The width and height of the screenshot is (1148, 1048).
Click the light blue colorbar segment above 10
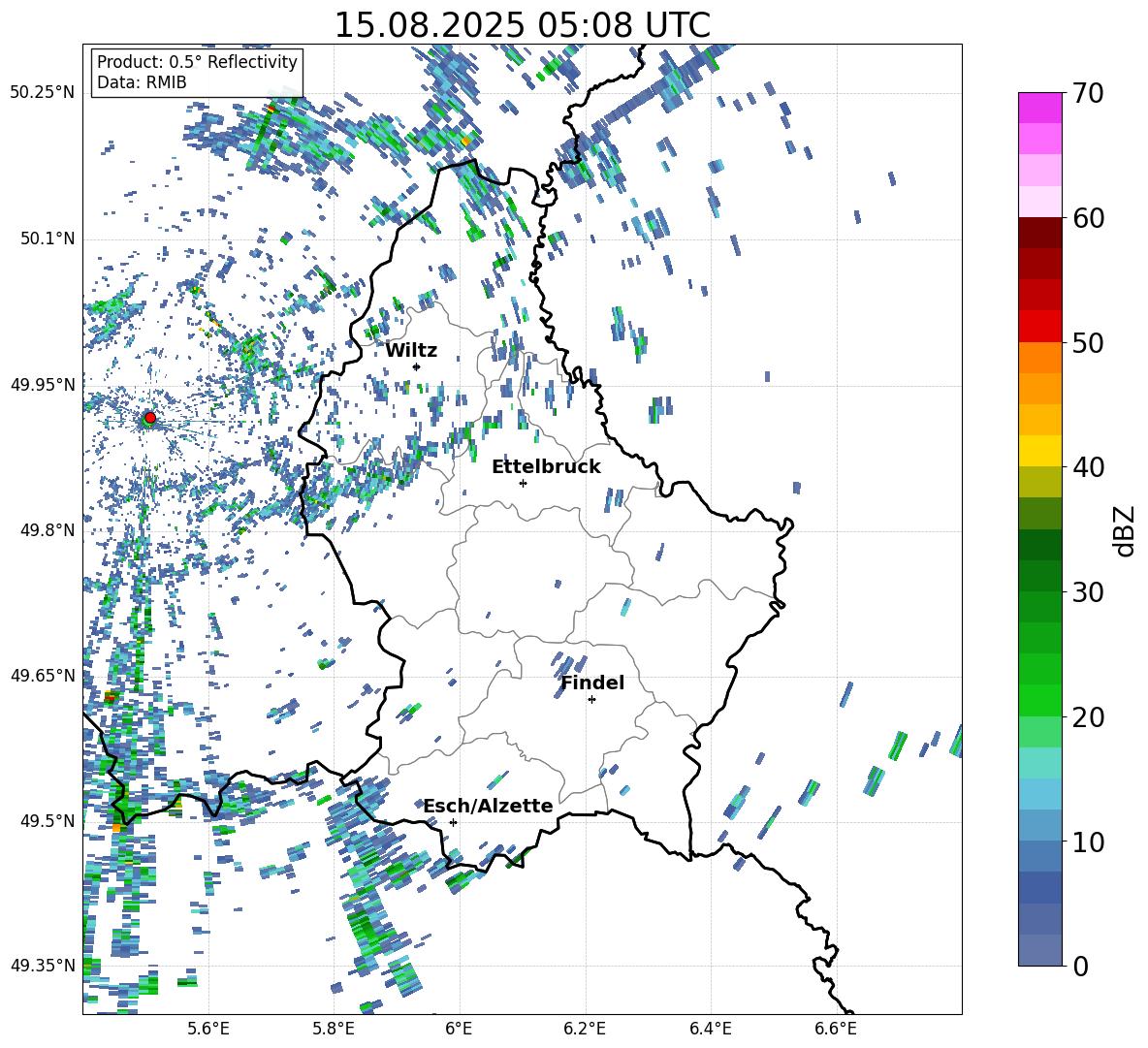(1039, 794)
